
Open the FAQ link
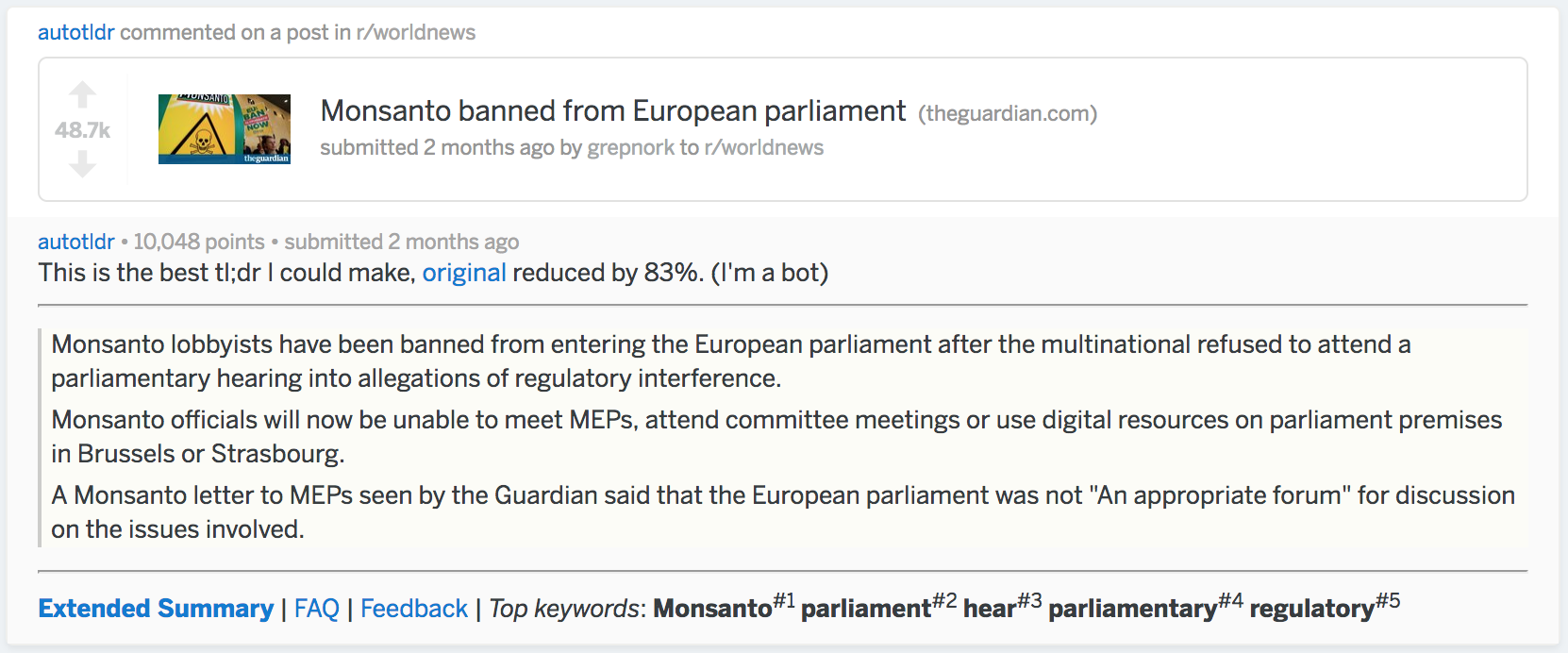click(x=317, y=609)
